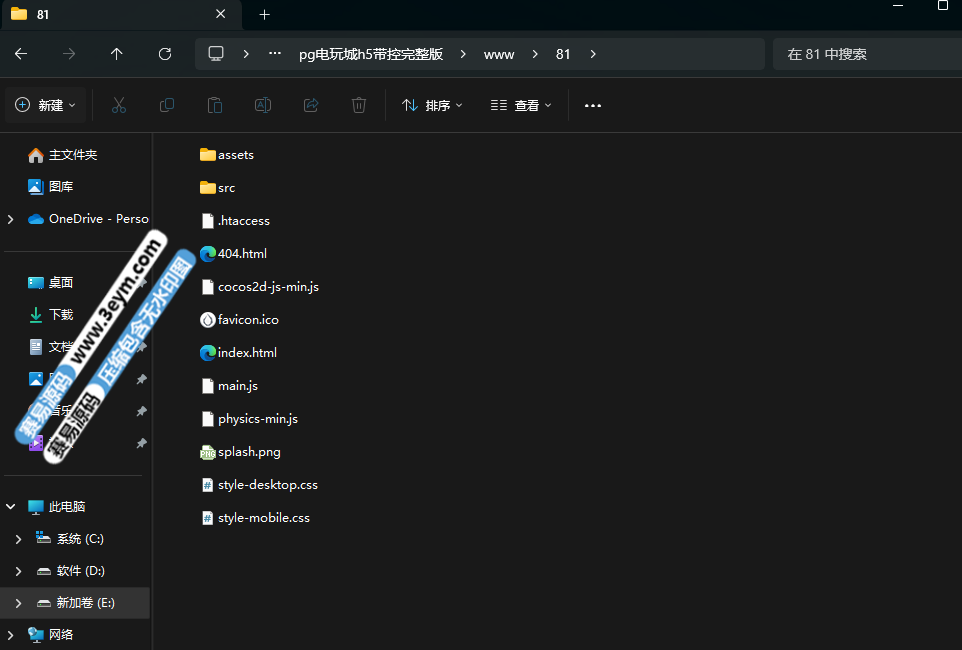The width and height of the screenshot is (962, 650).
Task: Open the three-dot more options menu
Action: pos(593,105)
